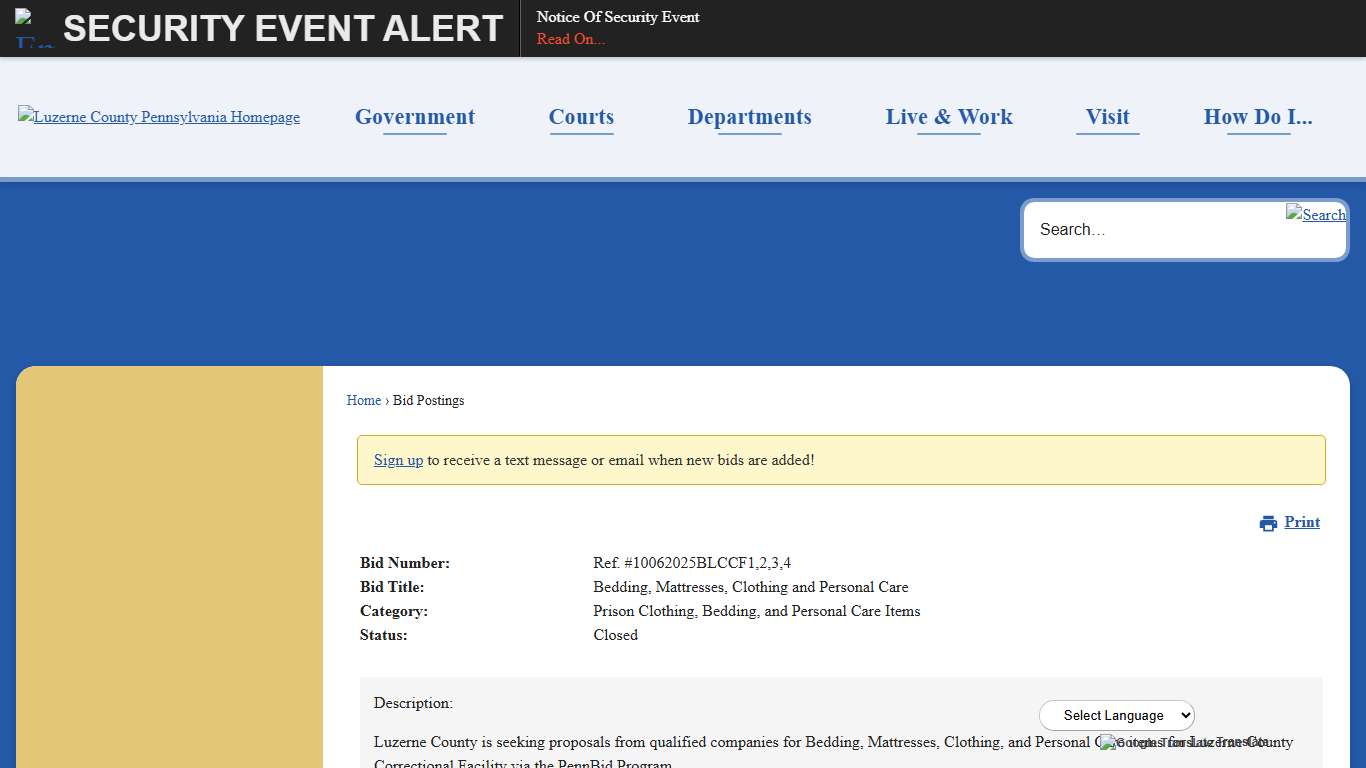1366x768 pixels.
Task: Click the printer icon beside Print
Action: coord(1267,522)
